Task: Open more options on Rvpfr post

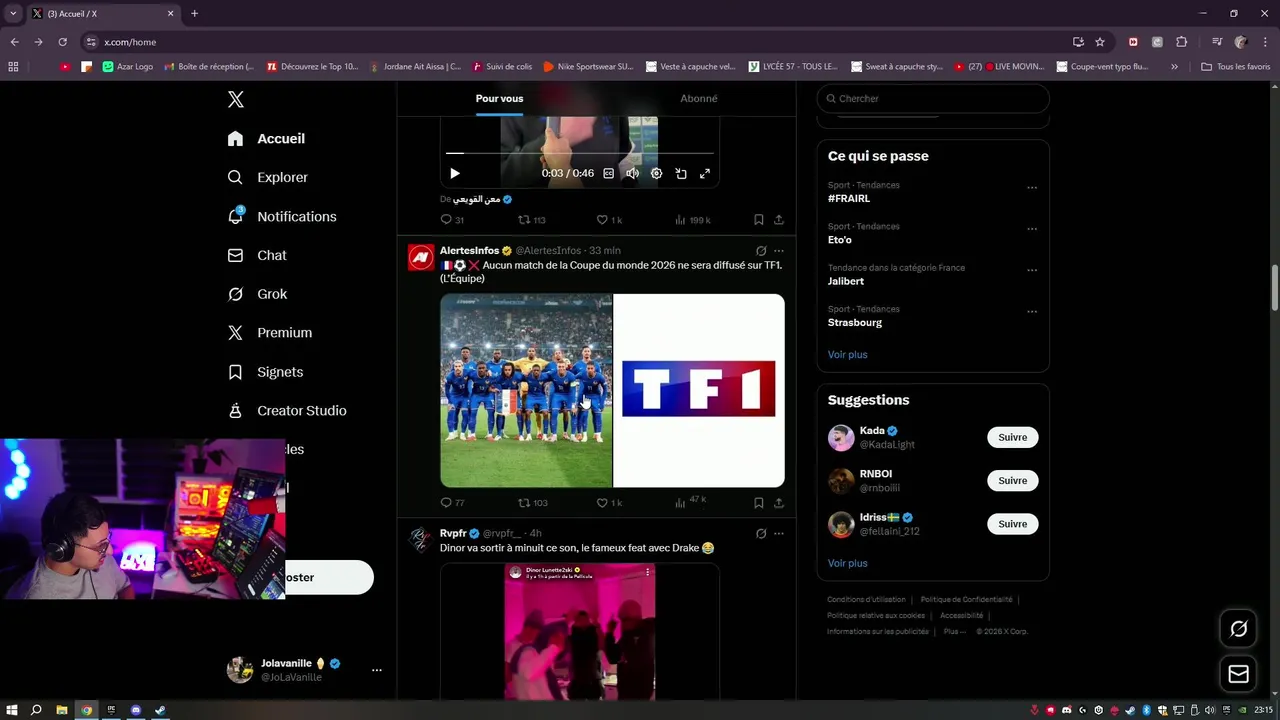Action: (779, 534)
